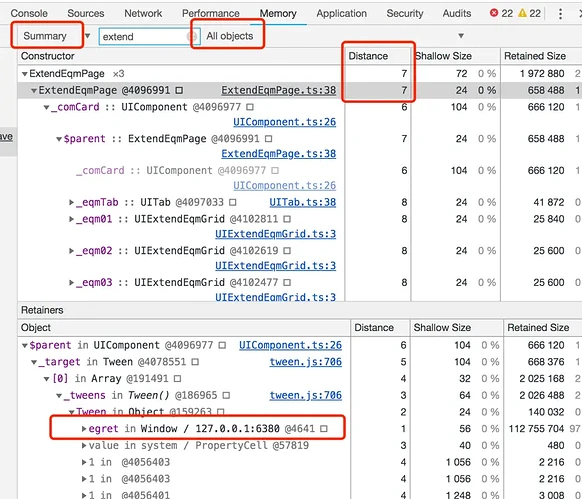Expand egret in Window retainer row

84,429
